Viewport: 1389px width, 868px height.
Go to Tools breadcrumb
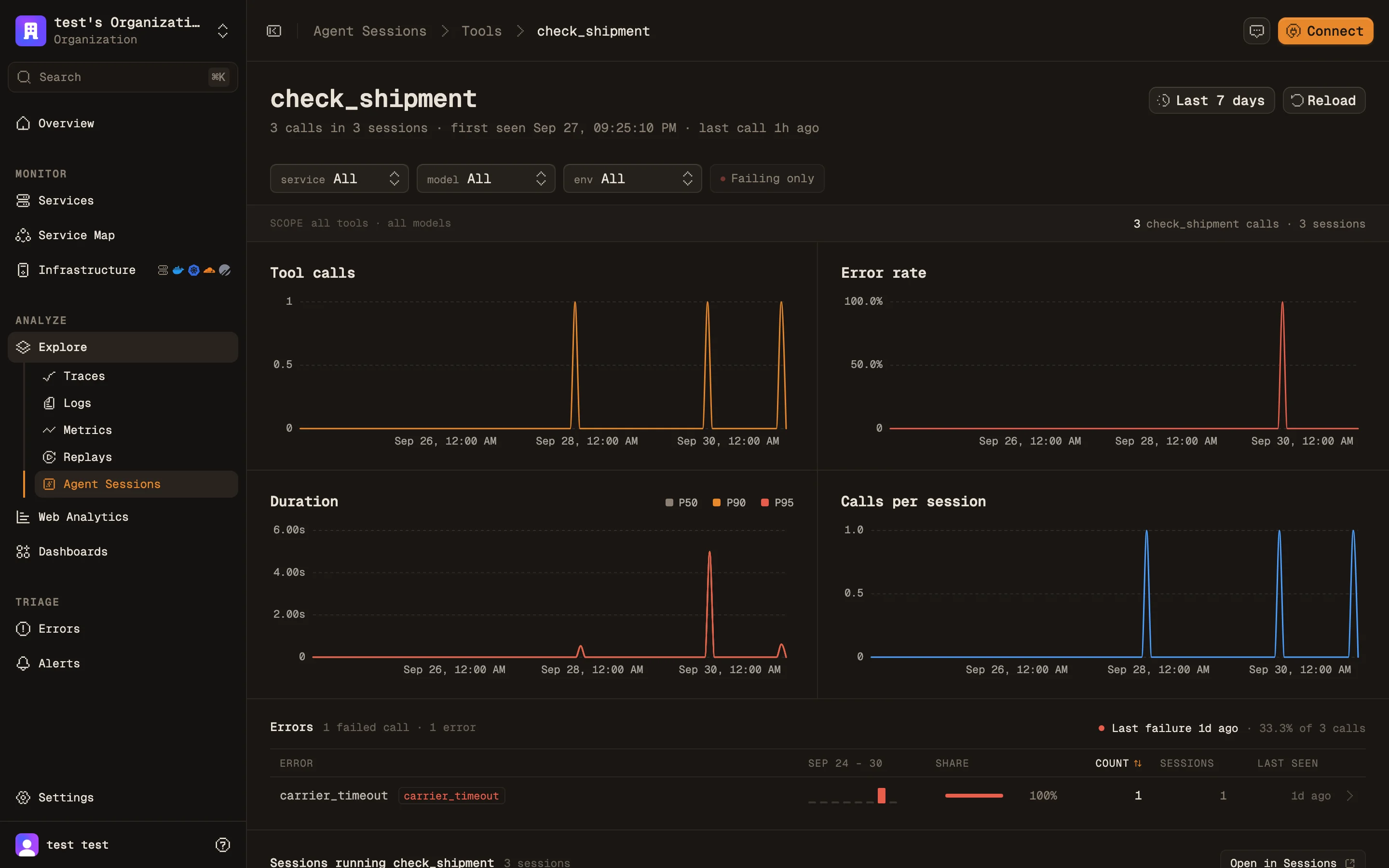pos(481,31)
